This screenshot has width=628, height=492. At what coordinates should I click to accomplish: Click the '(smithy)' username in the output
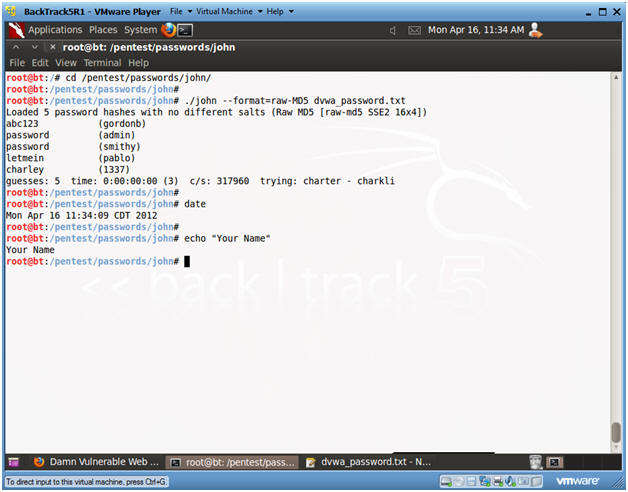[x=119, y=147]
